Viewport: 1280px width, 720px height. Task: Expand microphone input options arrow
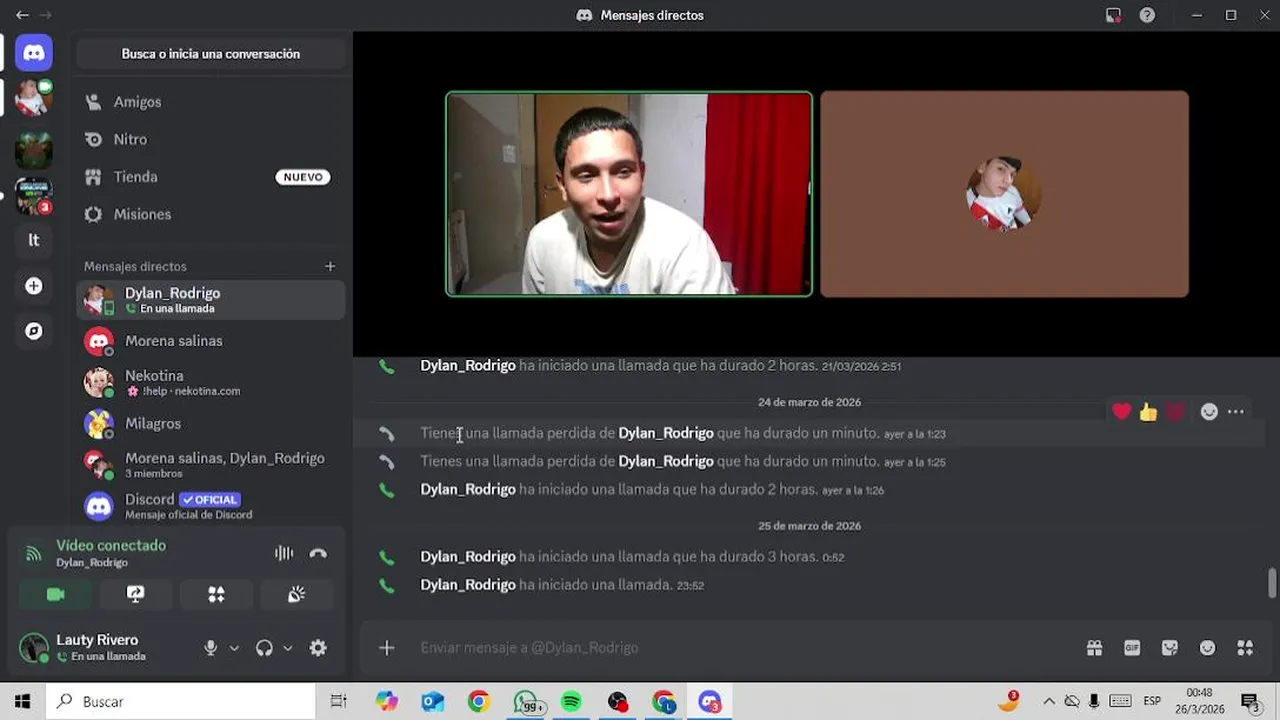click(x=234, y=648)
